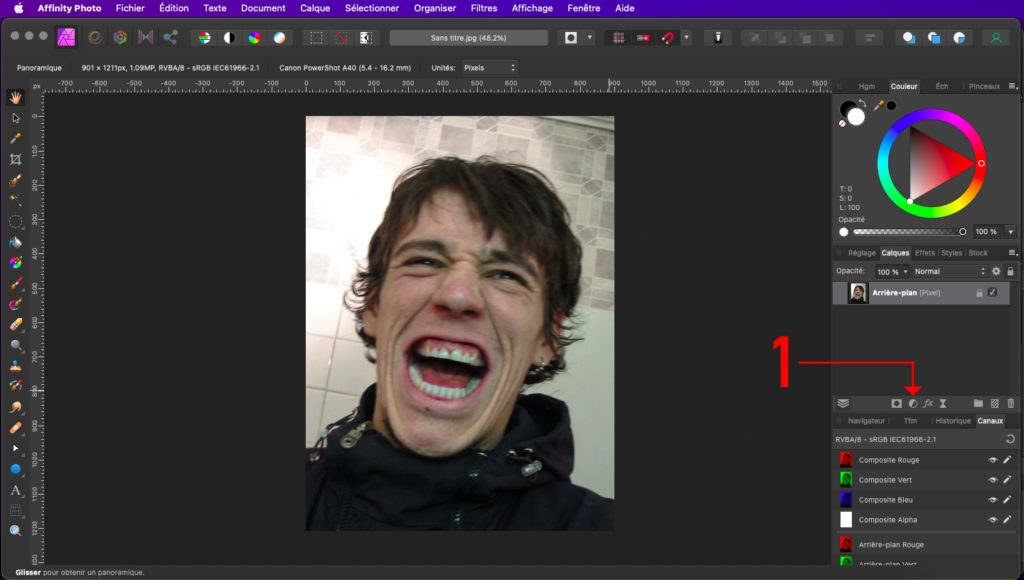Open the Normal blend mode dropdown
The width and height of the screenshot is (1024, 580).
949,271
